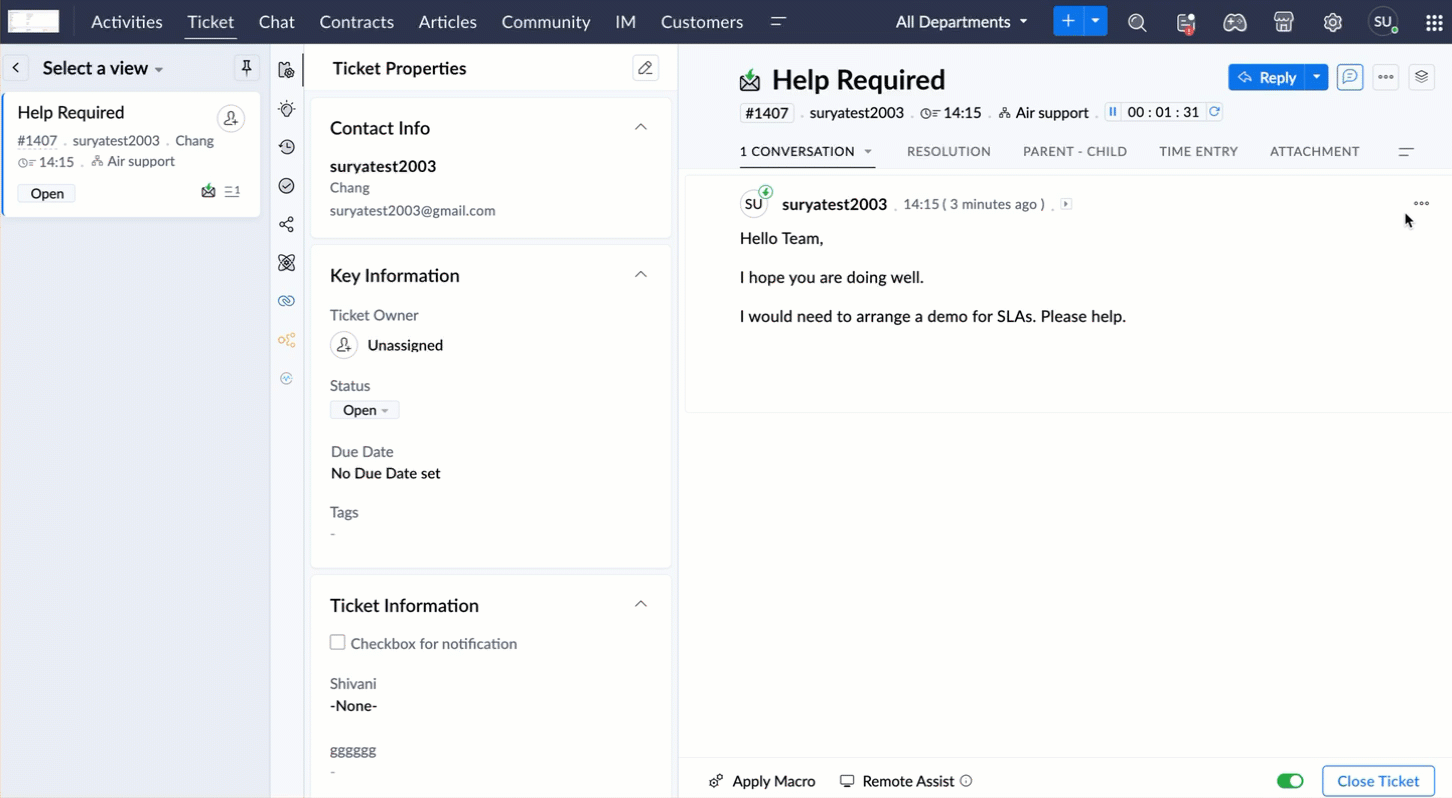
Task: Open the conversation message options dots
Action: point(1421,203)
